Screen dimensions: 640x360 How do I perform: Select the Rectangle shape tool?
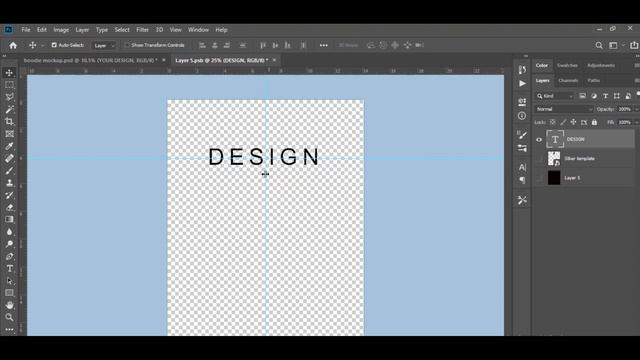pyautogui.click(x=9, y=293)
